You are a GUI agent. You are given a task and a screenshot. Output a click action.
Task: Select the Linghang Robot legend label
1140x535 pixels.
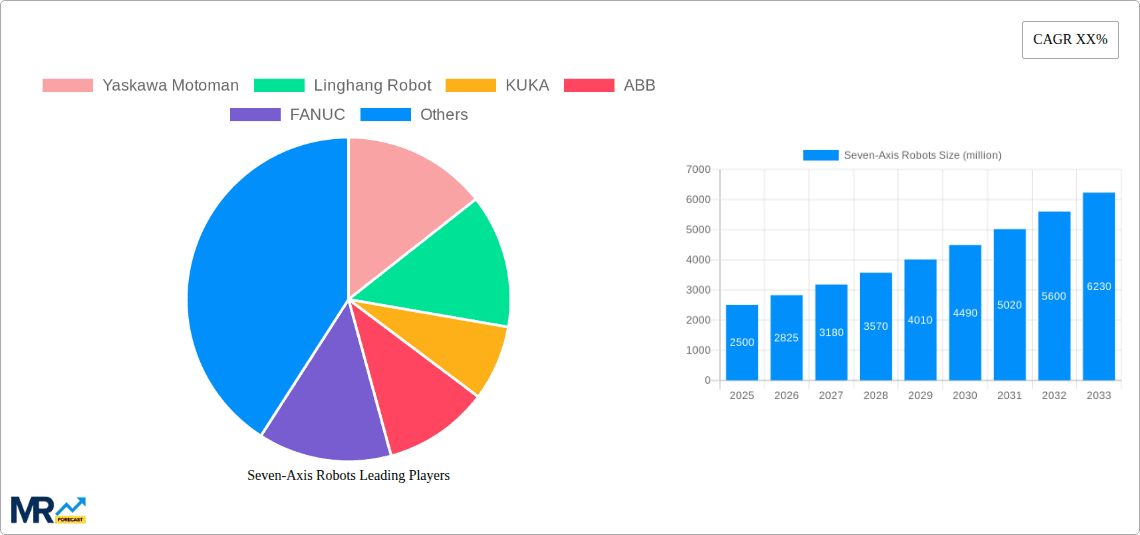coord(372,86)
